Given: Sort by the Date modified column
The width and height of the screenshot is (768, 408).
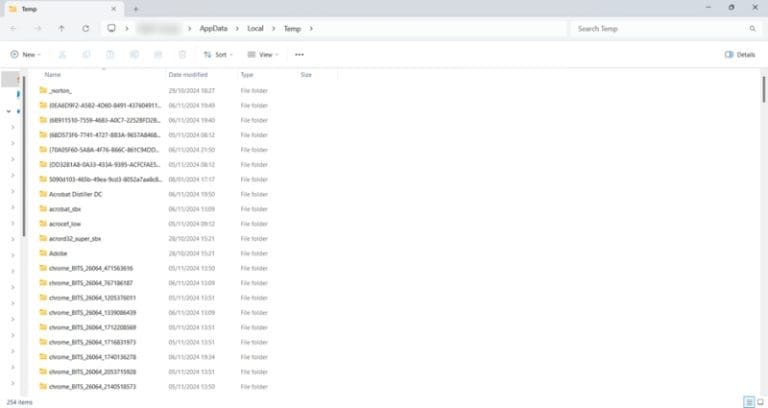Looking at the screenshot, I should [188, 75].
